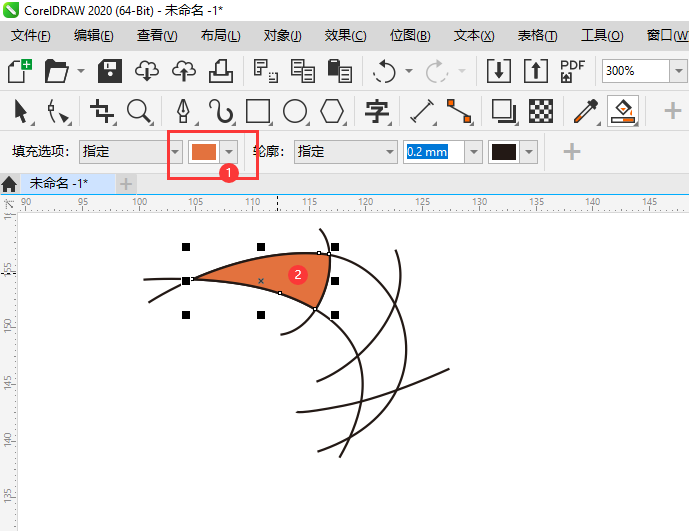Select the Zoom magnifier tool

pos(139,111)
